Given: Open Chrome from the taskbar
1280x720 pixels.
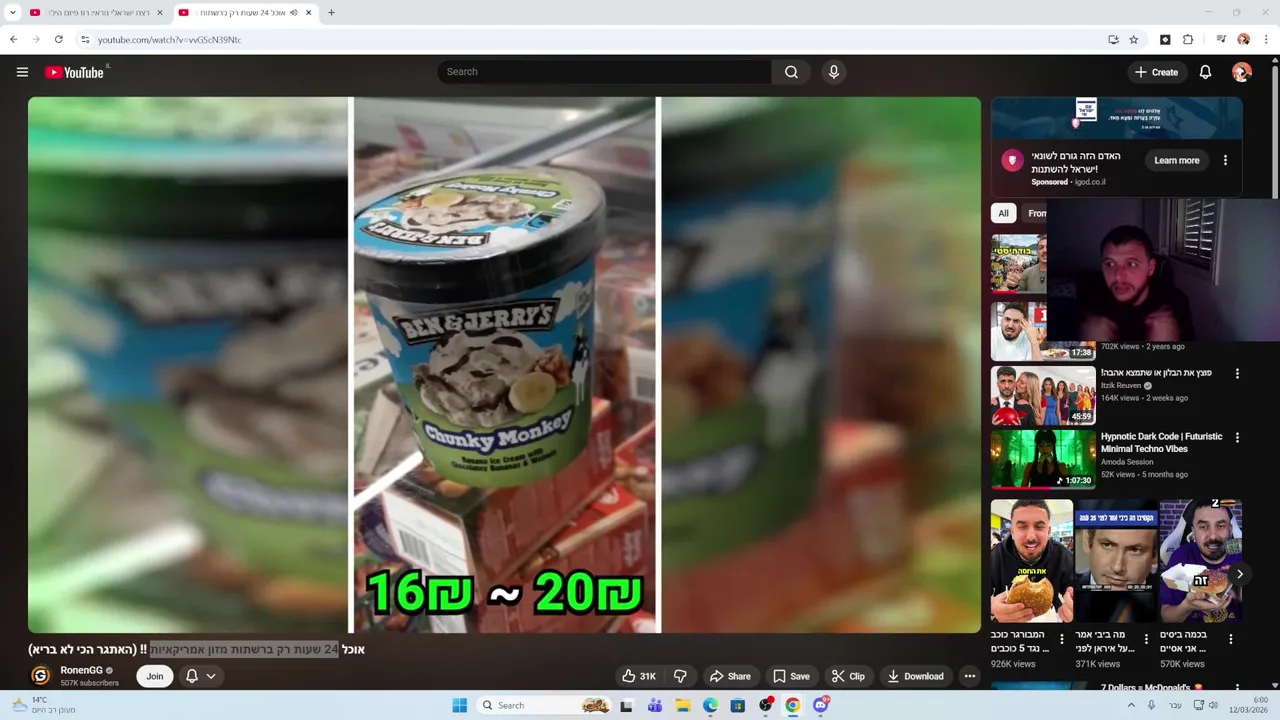Looking at the screenshot, I should 792,705.
